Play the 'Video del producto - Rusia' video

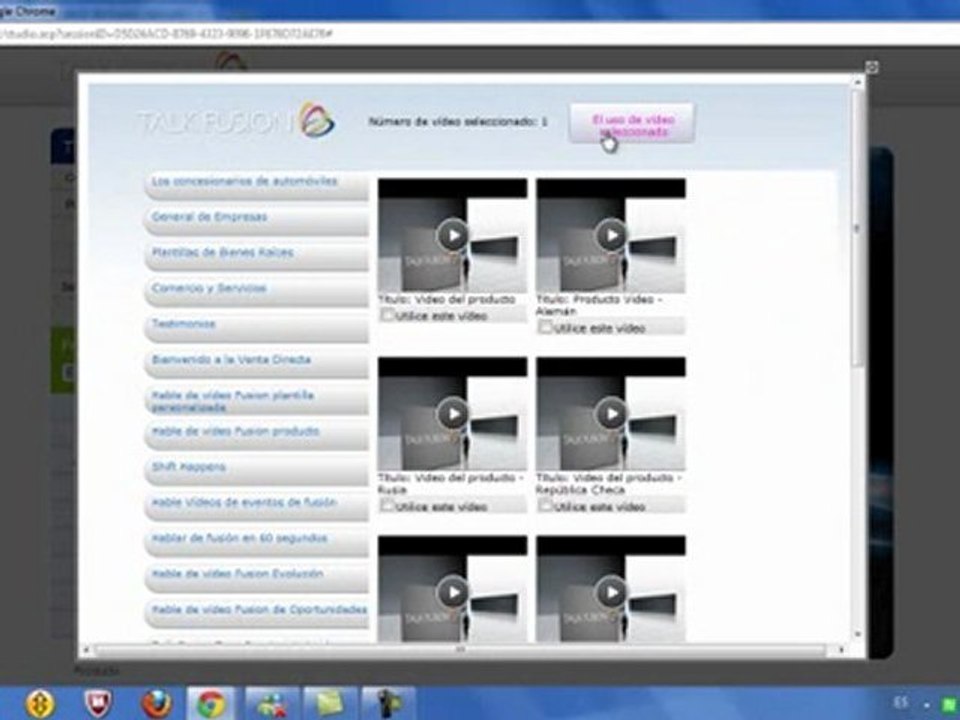click(452, 414)
